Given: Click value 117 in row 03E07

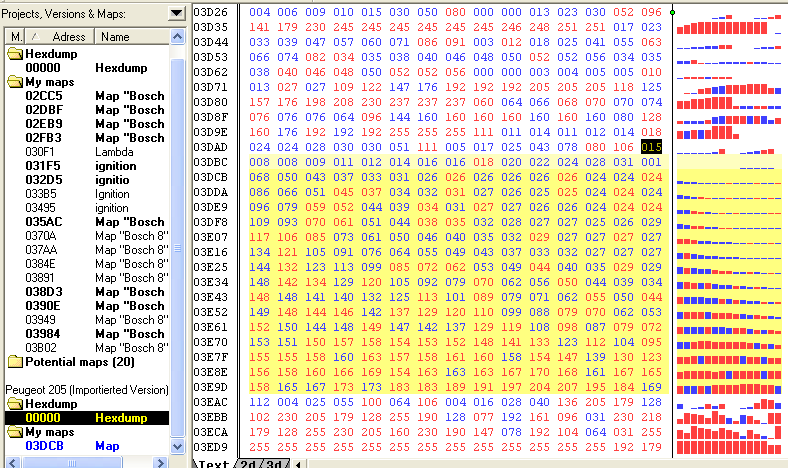Looking at the screenshot, I should (x=259, y=237).
